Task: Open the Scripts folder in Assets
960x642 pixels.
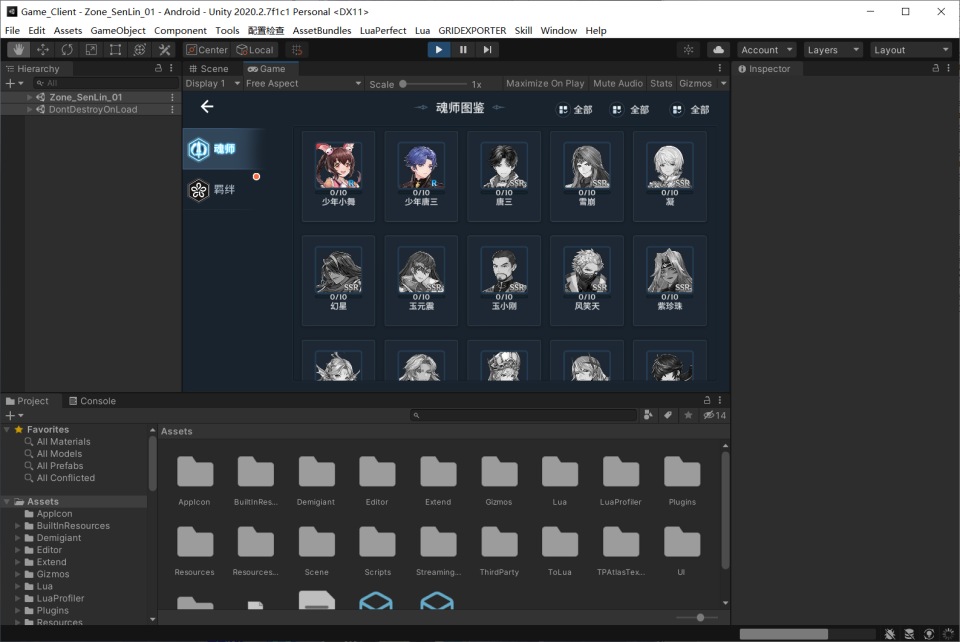Action: click(x=377, y=547)
